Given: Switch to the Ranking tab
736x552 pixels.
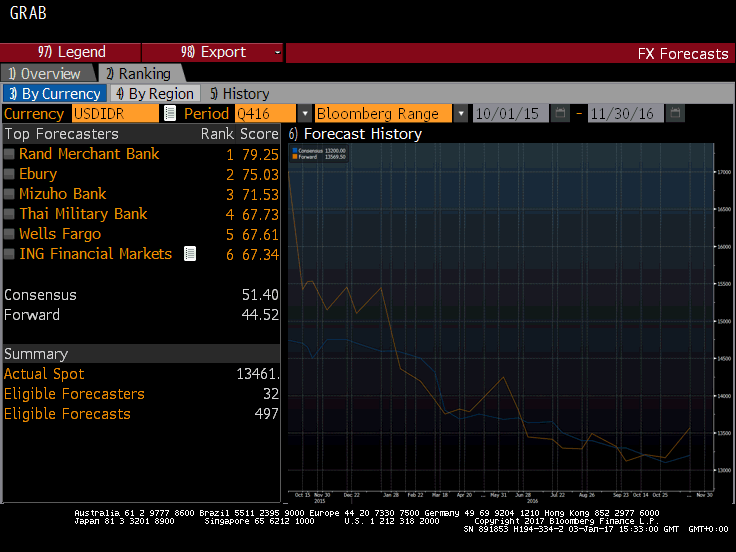Looking at the screenshot, I should [141, 74].
